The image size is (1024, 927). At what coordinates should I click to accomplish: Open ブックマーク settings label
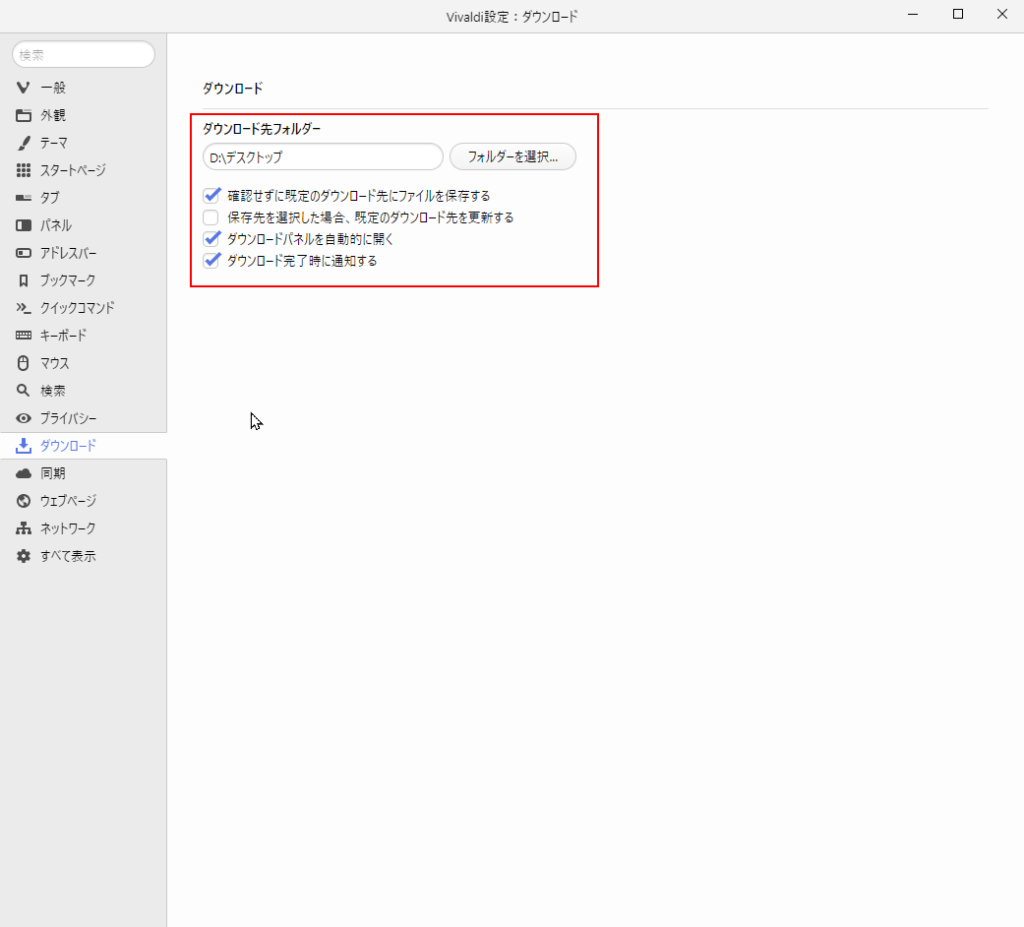point(68,280)
